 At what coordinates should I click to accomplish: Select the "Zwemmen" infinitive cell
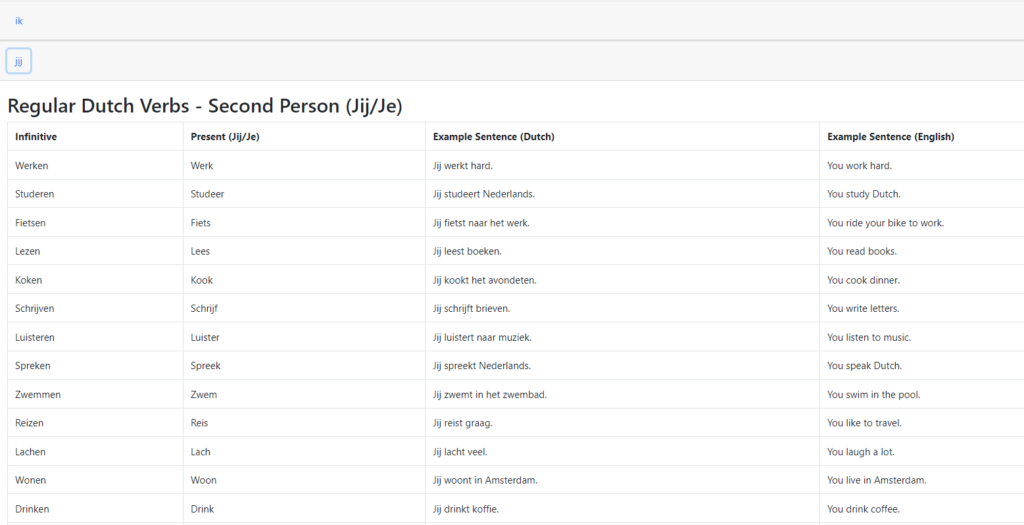pos(36,395)
